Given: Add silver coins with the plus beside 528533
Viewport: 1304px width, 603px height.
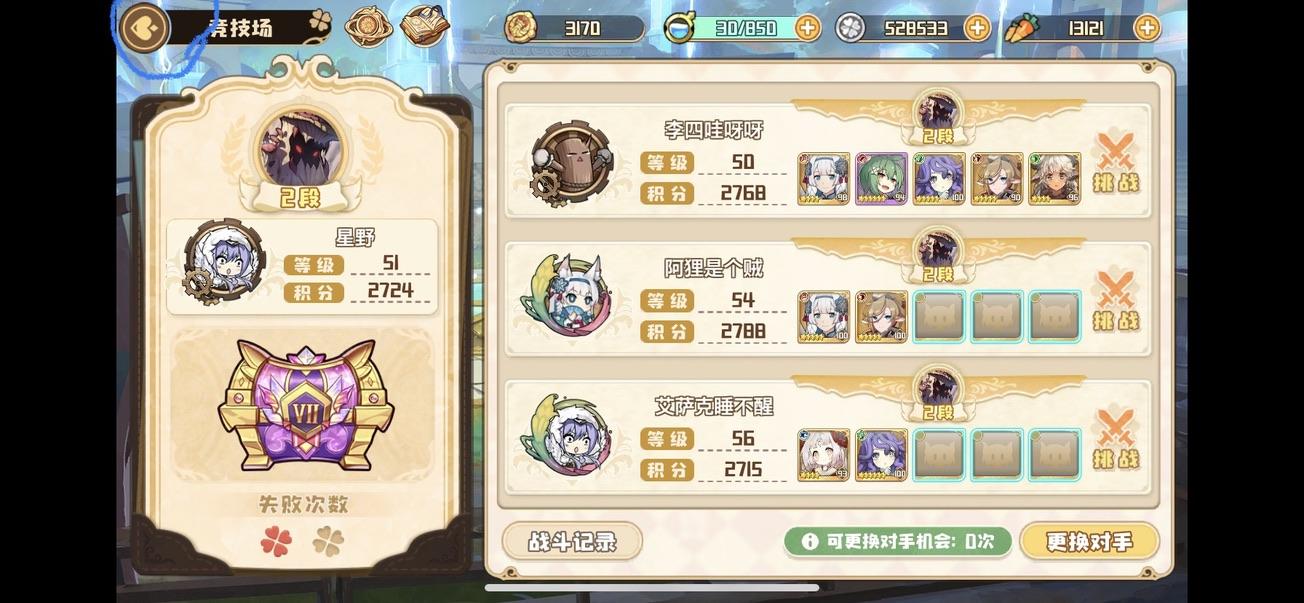Looking at the screenshot, I should 978,28.
